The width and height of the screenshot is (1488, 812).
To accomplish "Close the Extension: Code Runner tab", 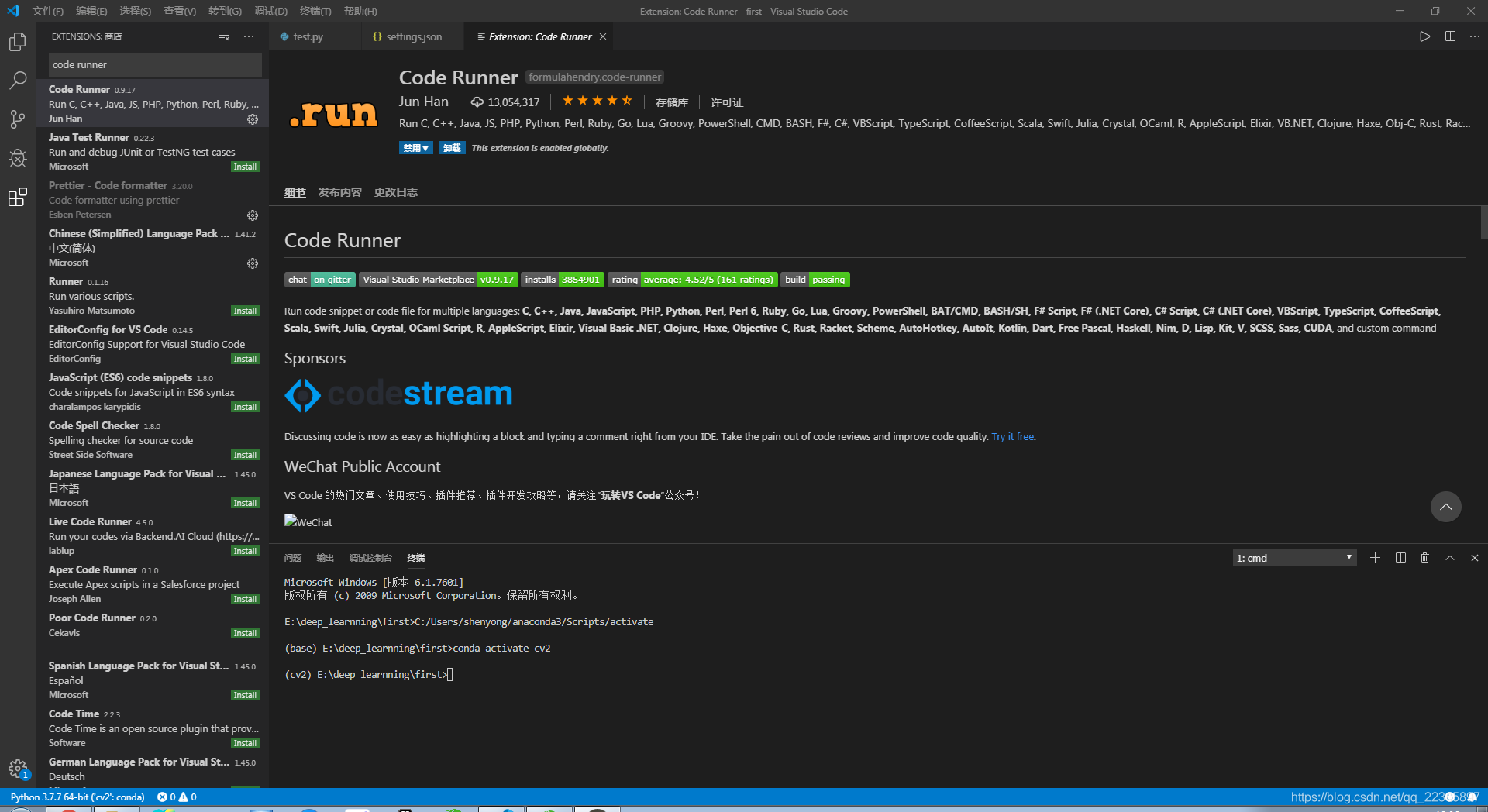I will pyautogui.click(x=603, y=36).
